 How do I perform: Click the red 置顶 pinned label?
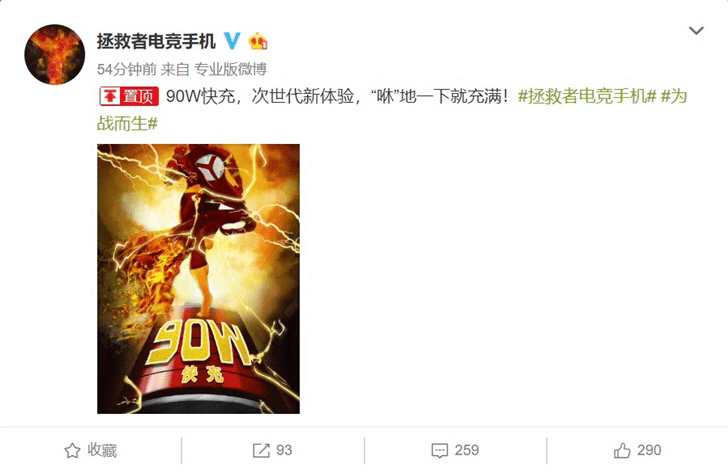tap(129, 97)
